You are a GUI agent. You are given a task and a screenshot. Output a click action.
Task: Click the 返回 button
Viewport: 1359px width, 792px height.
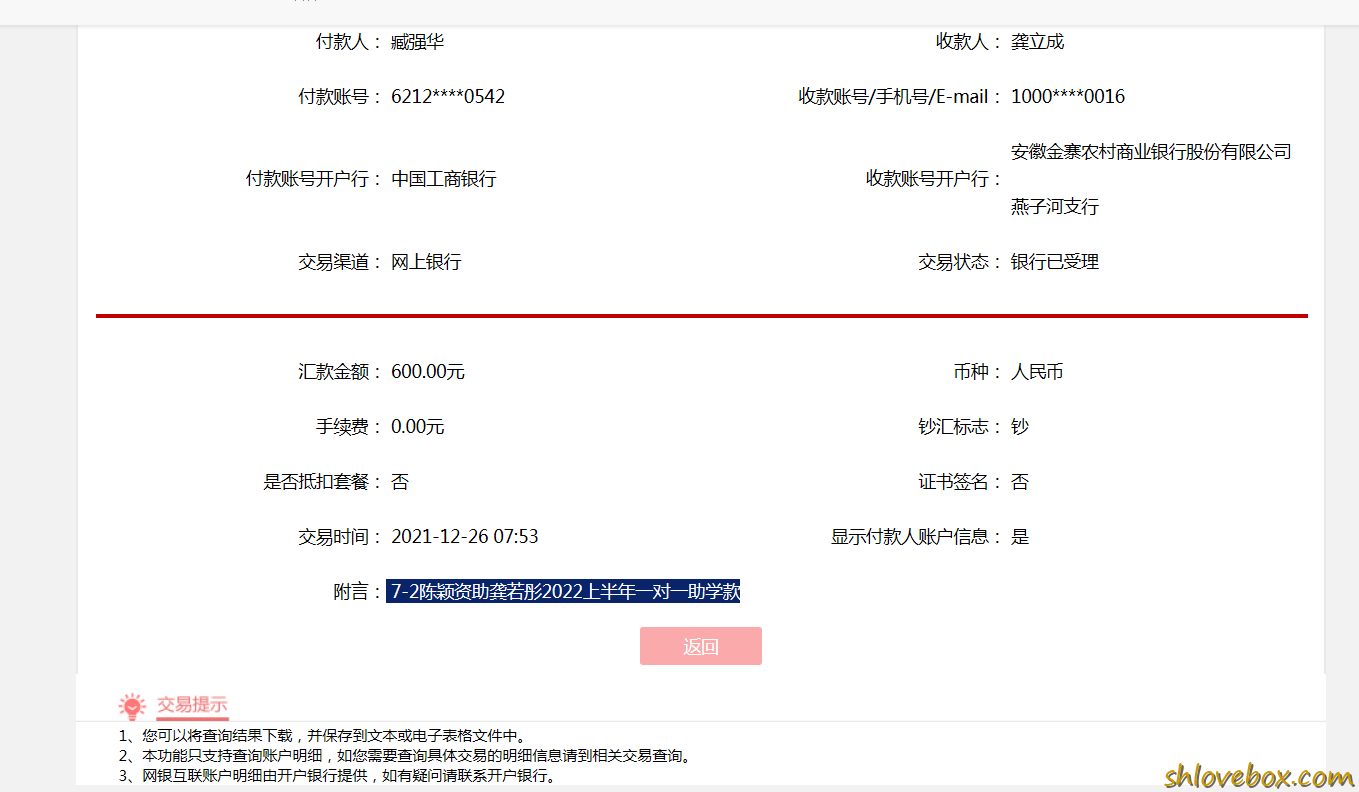point(700,646)
